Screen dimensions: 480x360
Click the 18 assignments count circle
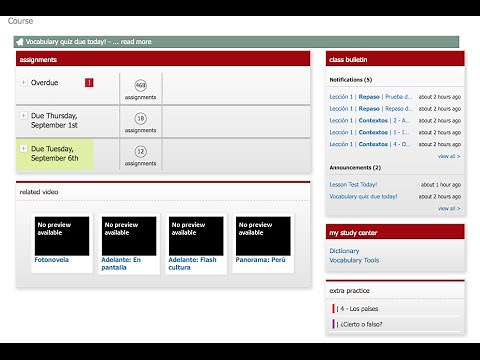pos(141,118)
